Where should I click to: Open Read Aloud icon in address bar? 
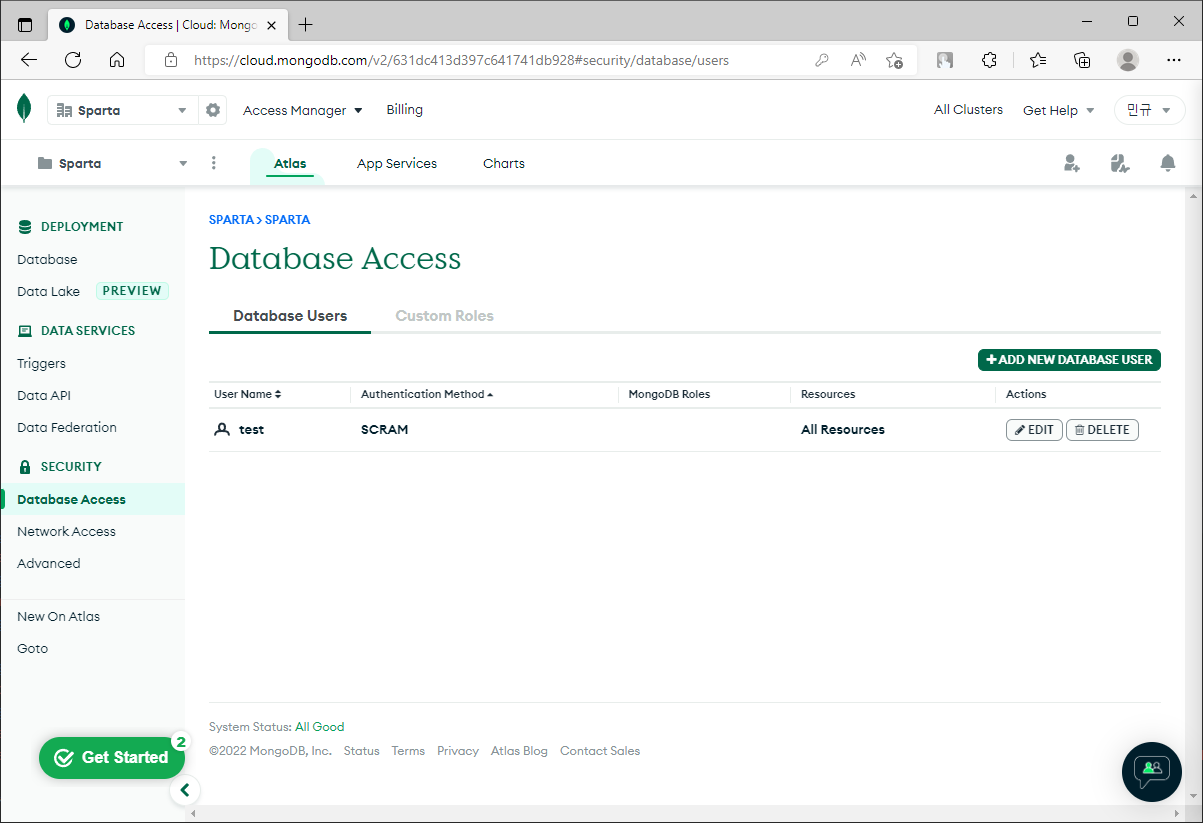pos(858,60)
